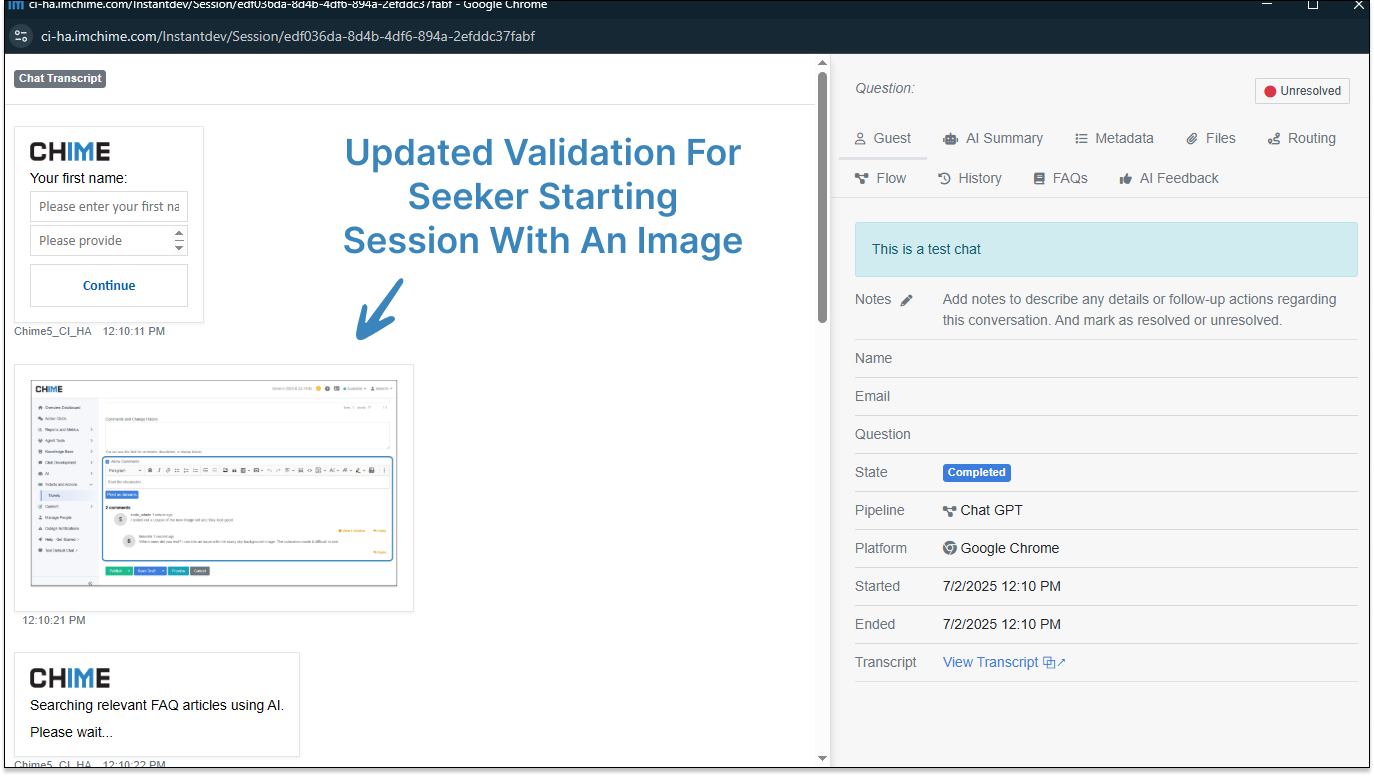Click the Guest person icon
Viewport: 1374px width, 776px height.
coord(859,139)
